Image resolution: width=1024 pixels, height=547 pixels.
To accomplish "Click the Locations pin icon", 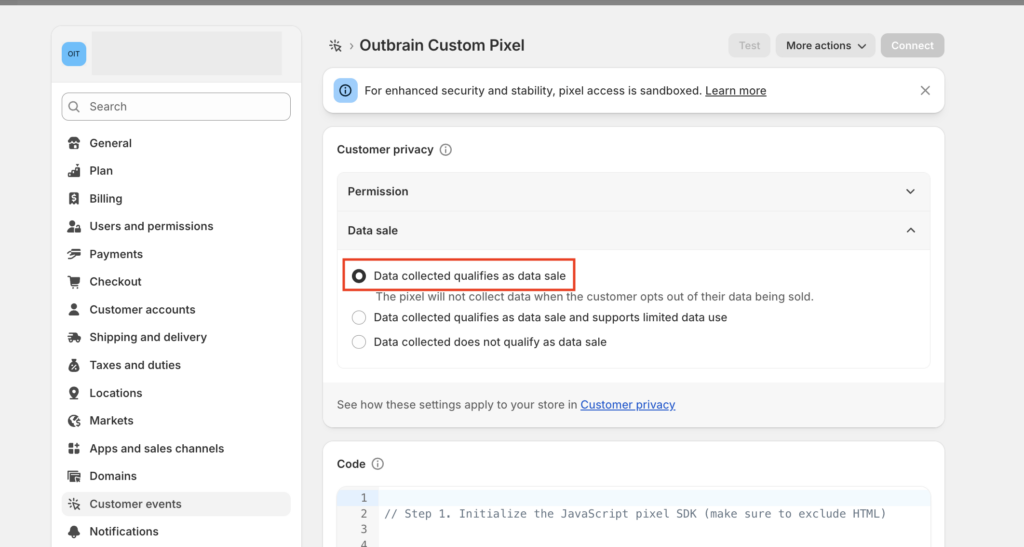I will (x=74, y=393).
